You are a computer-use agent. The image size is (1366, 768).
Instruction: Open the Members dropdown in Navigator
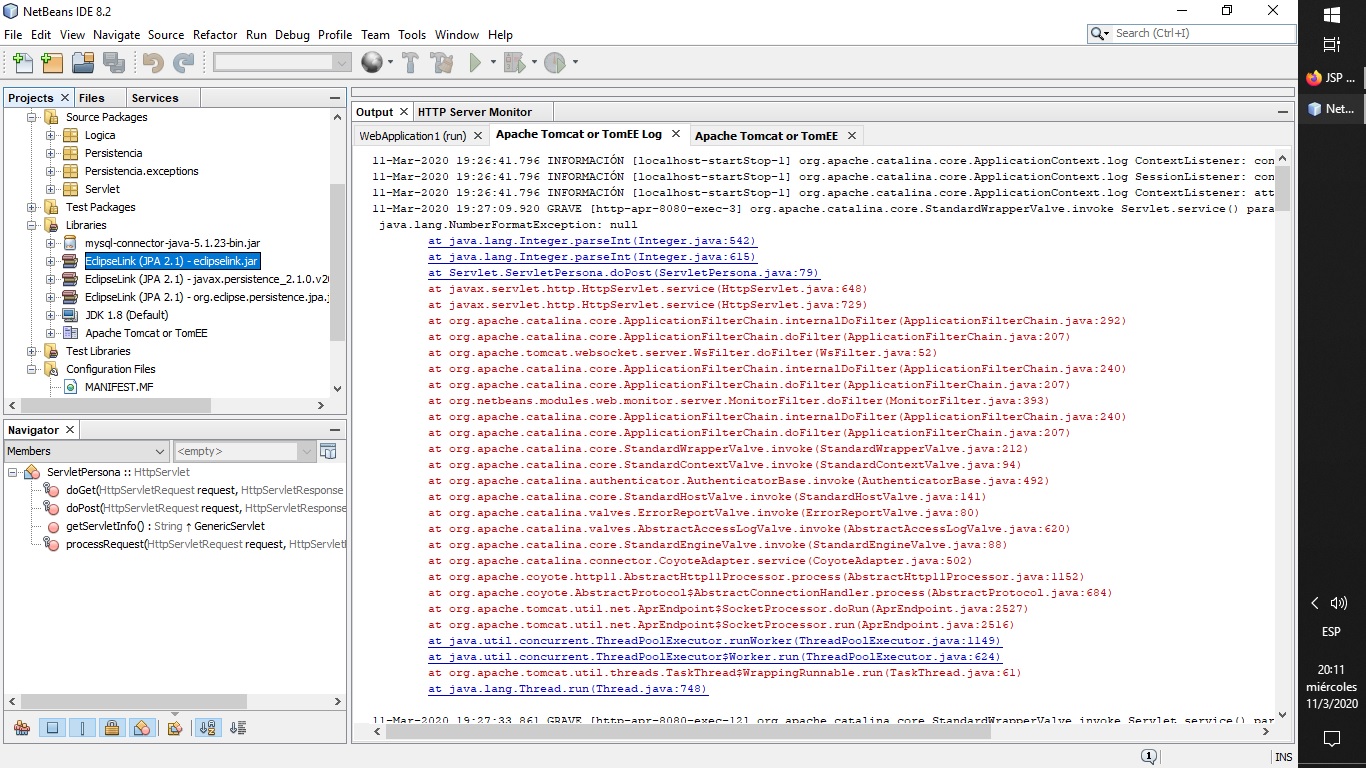coord(86,451)
